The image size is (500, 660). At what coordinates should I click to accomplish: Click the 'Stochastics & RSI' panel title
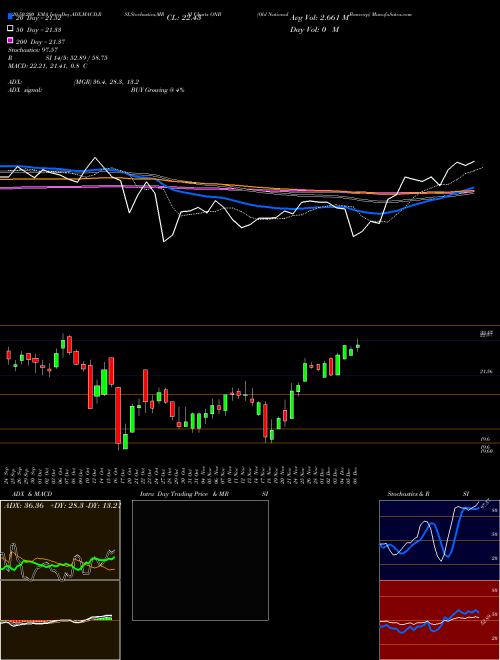pos(428,494)
